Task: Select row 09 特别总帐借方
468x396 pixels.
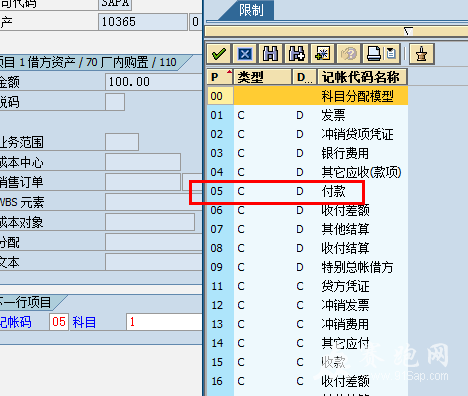Action: click(x=307, y=267)
